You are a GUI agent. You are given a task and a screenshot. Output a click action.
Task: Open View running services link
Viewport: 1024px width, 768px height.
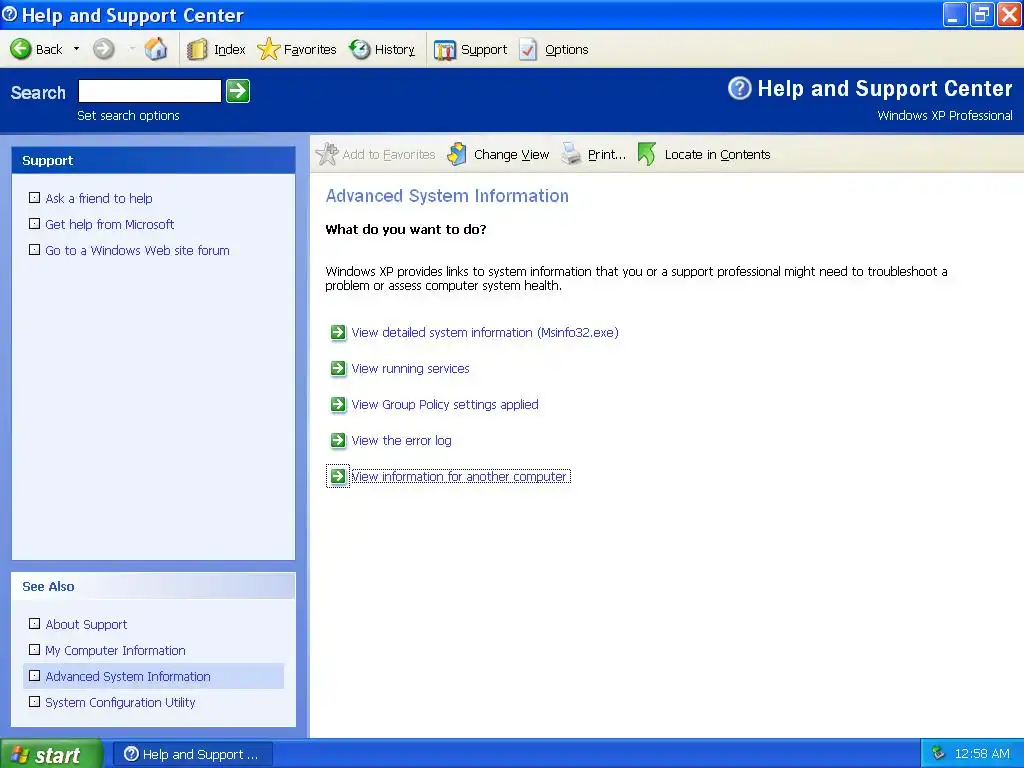(410, 368)
